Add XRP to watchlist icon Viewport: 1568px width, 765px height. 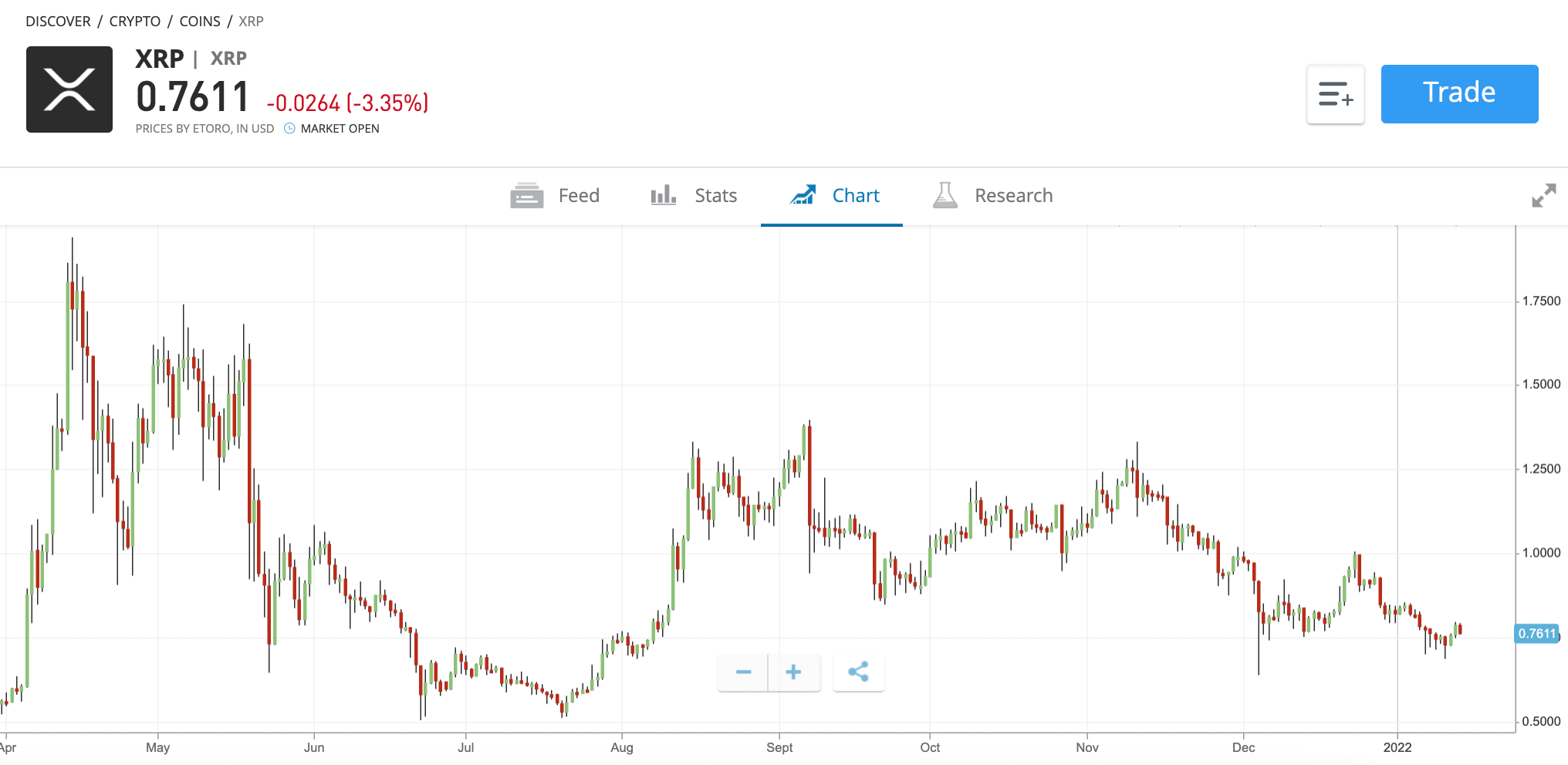coord(1336,94)
